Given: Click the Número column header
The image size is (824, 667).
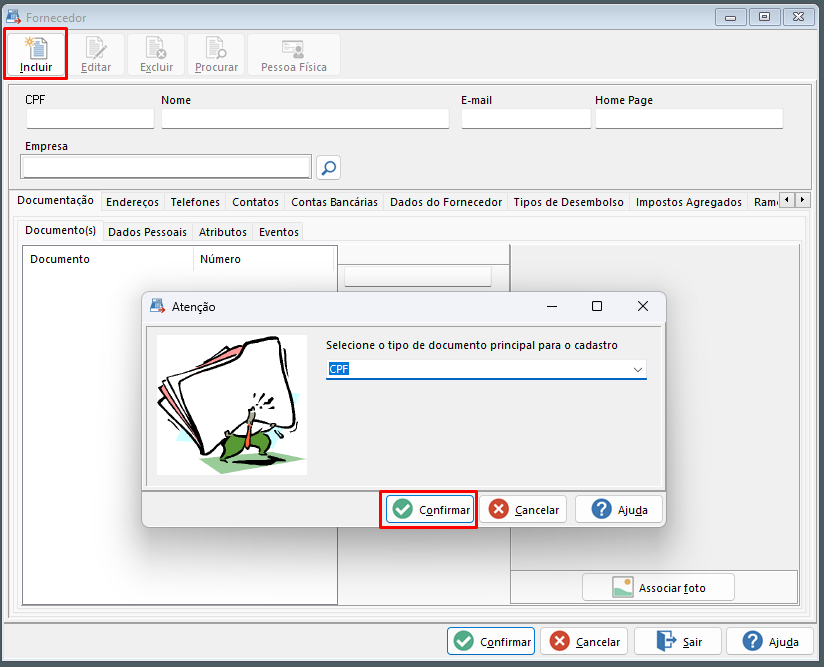Looking at the screenshot, I should tap(264, 259).
